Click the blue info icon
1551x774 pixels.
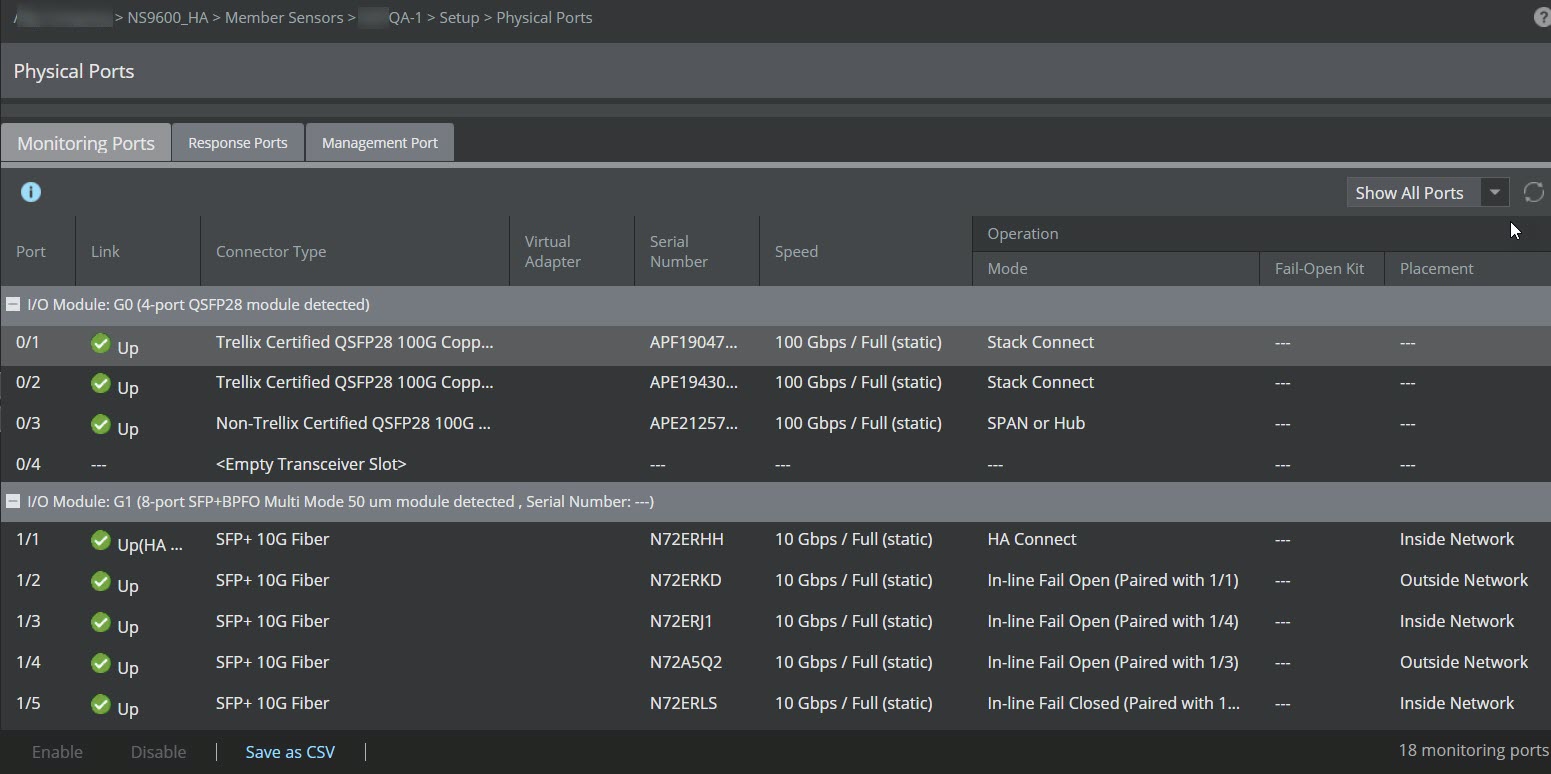[x=31, y=192]
